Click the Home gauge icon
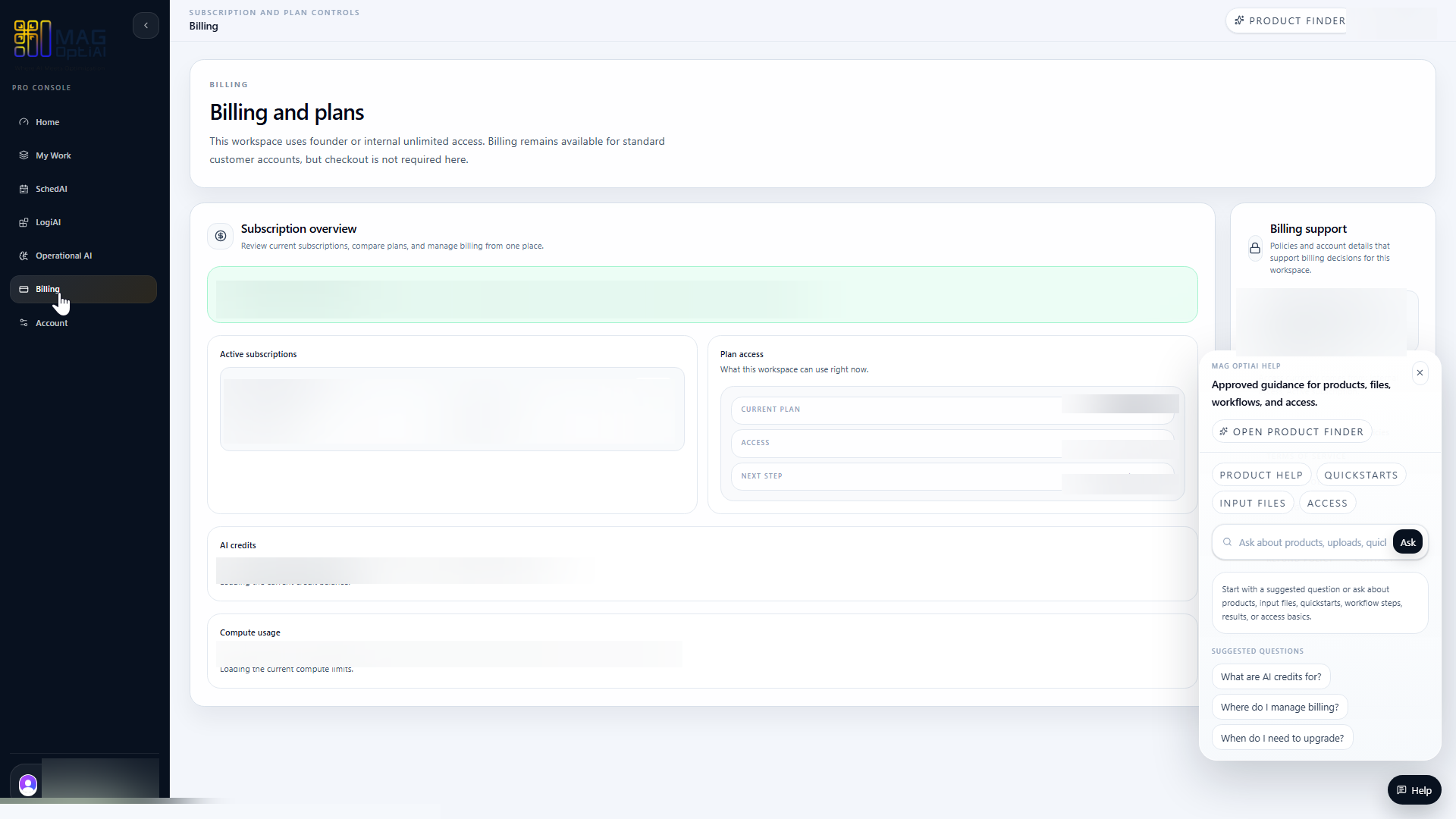1456x819 pixels. click(24, 122)
